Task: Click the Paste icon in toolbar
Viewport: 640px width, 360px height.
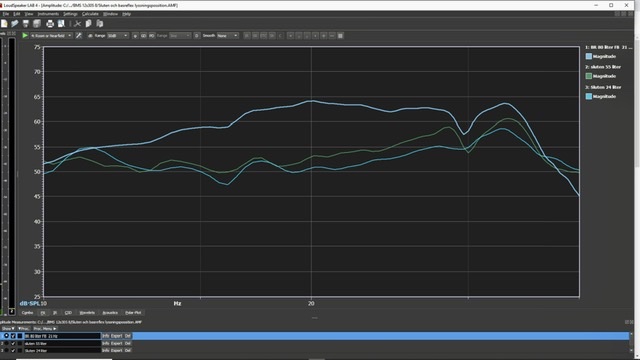Action: coord(99,24)
